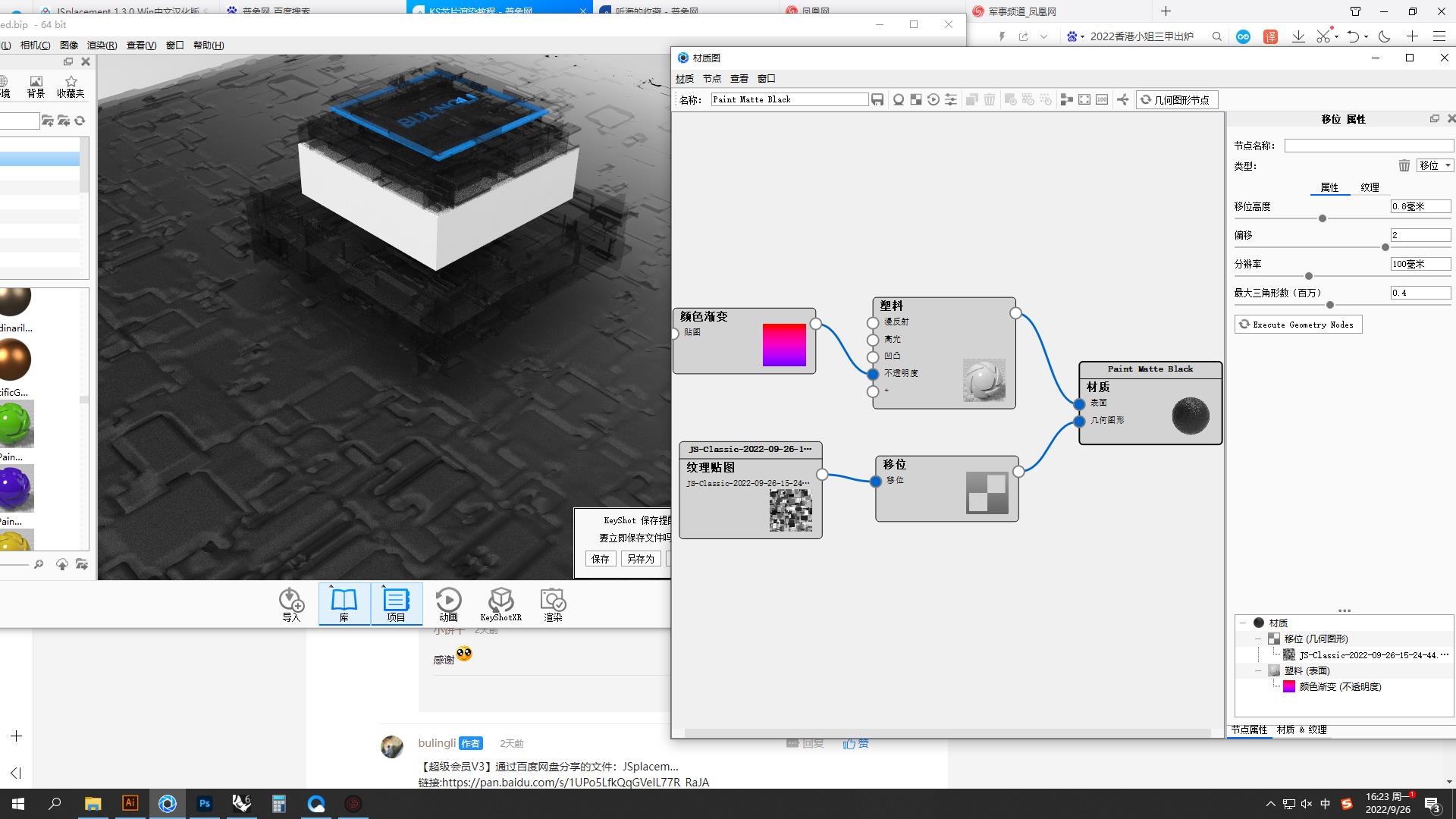Click the 移位高度 slider handle
The image size is (1456, 819).
[1323, 218]
